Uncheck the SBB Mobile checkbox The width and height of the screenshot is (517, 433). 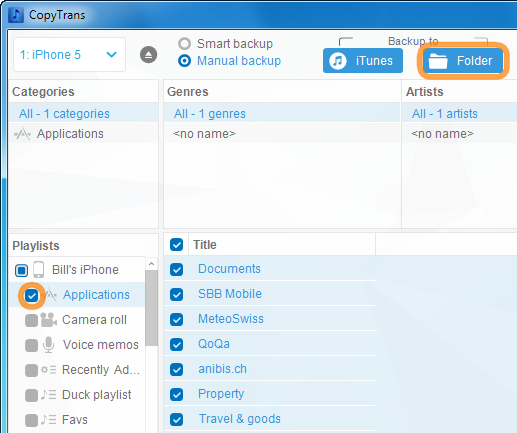(x=176, y=294)
